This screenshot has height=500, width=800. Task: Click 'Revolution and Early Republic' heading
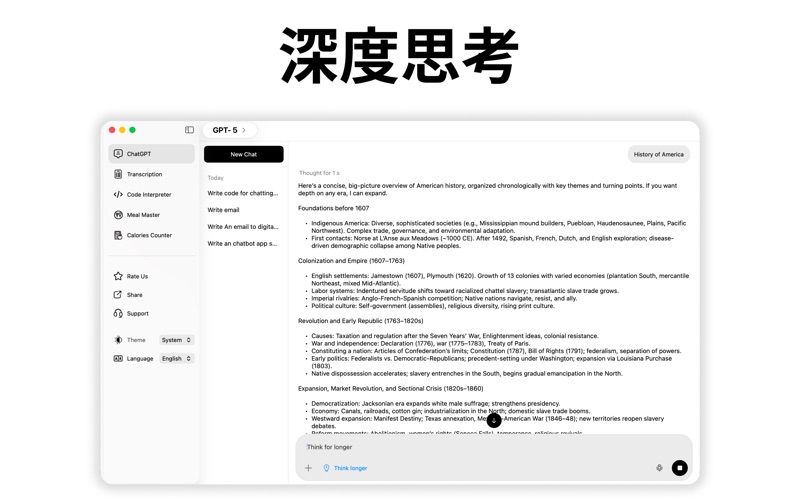pyautogui.click(x=361, y=321)
